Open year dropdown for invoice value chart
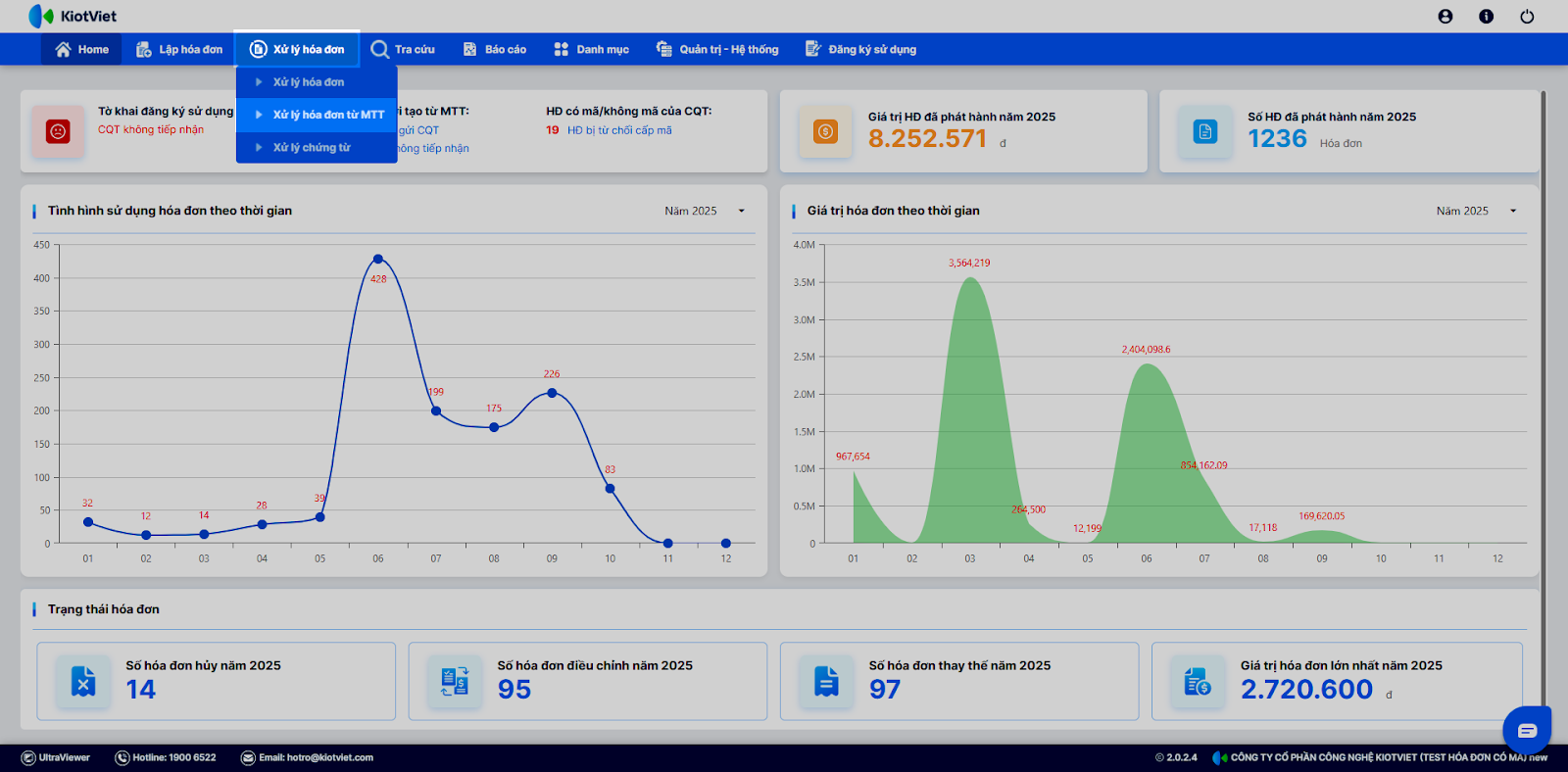The width and height of the screenshot is (1568, 772). click(x=1476, y=211)
